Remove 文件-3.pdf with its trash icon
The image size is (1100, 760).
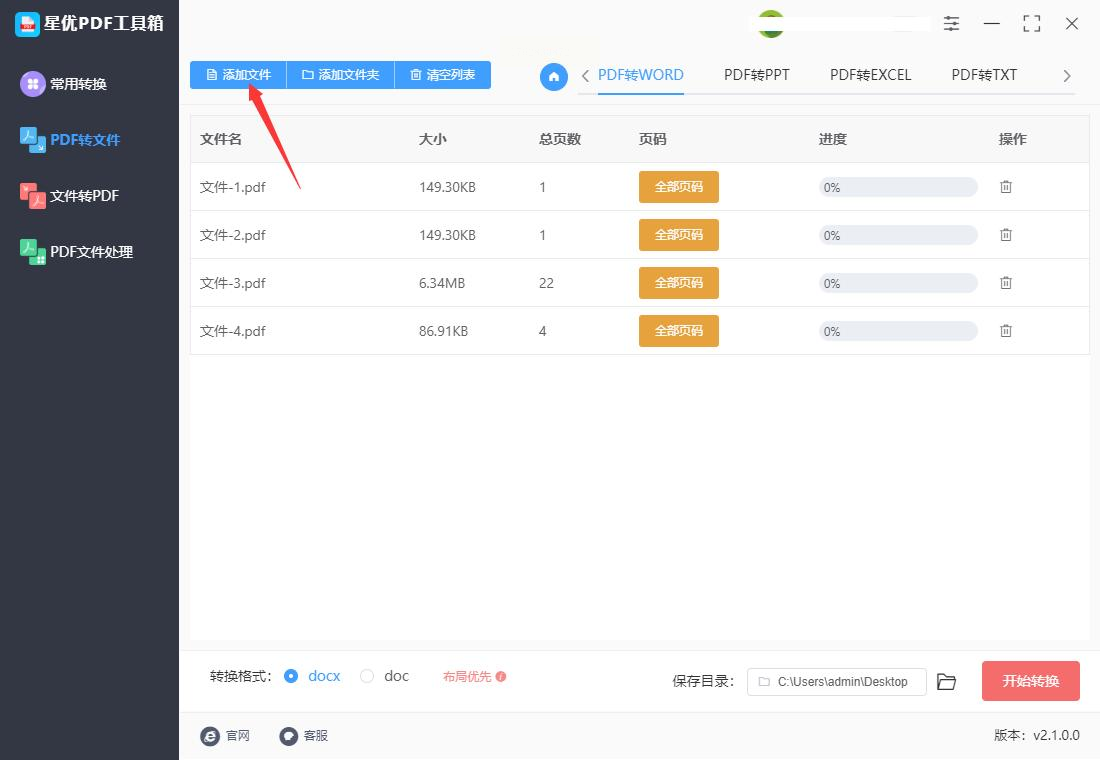1005,283
